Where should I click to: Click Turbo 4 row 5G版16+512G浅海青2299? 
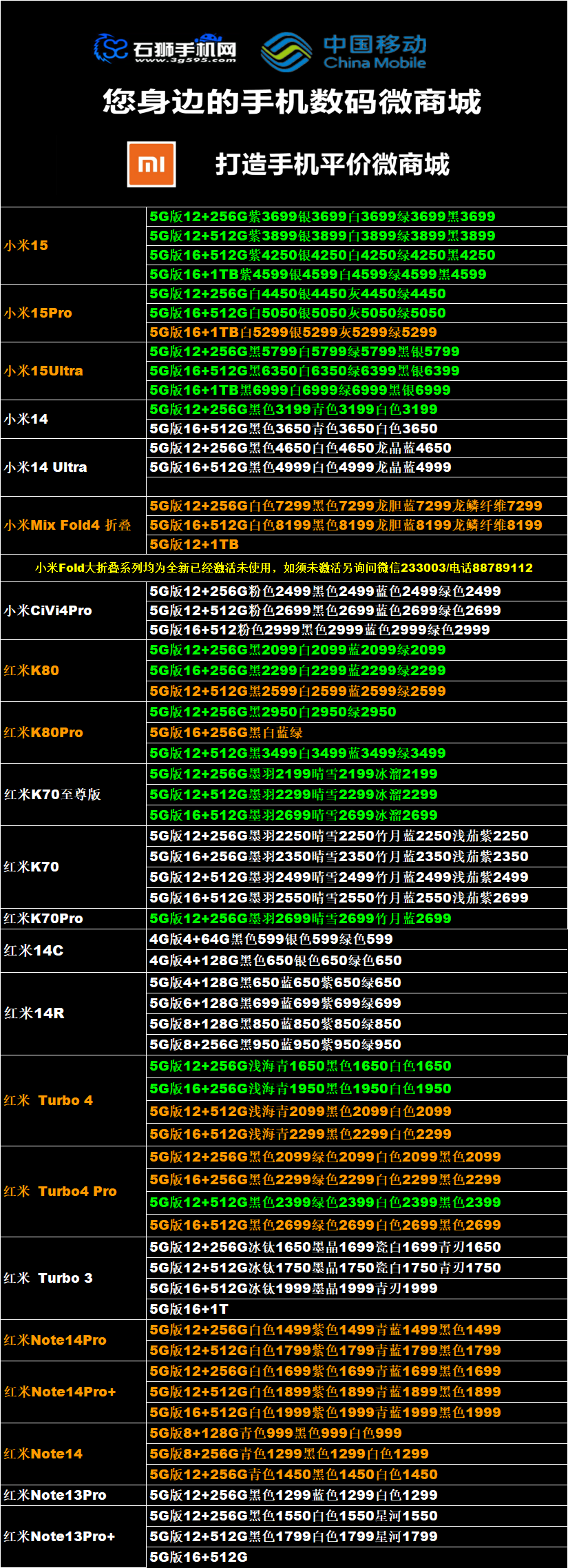pyautogui.click(x=357, y=1134)
